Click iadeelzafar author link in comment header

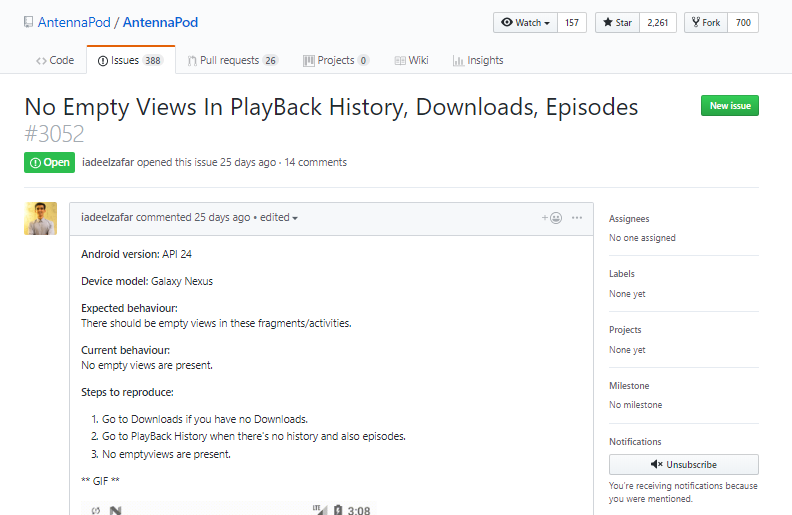(x=107, y=218)
